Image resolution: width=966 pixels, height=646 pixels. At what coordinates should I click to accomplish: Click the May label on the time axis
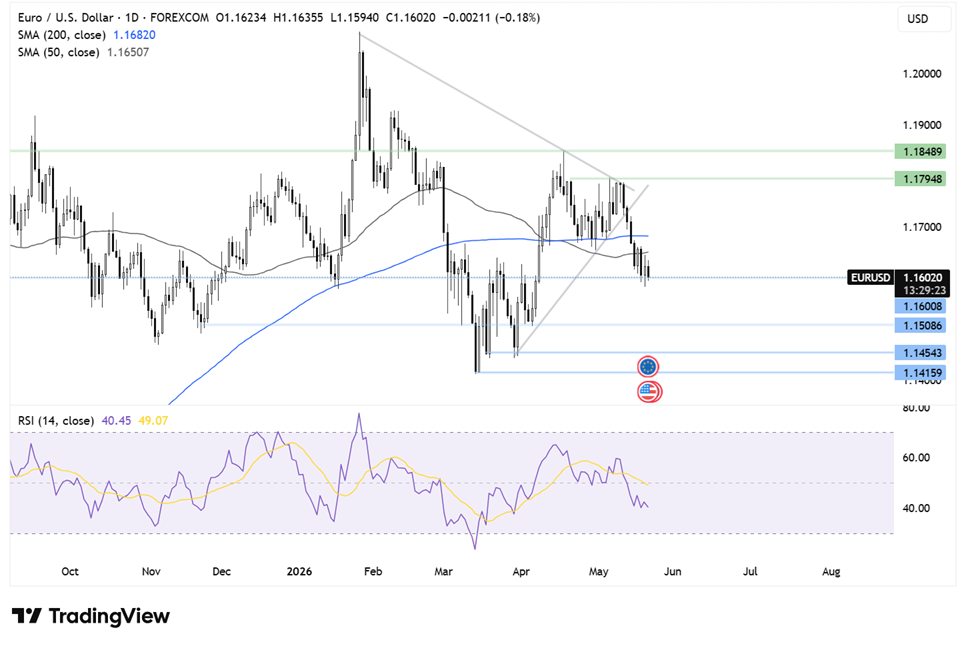(599, 571)
